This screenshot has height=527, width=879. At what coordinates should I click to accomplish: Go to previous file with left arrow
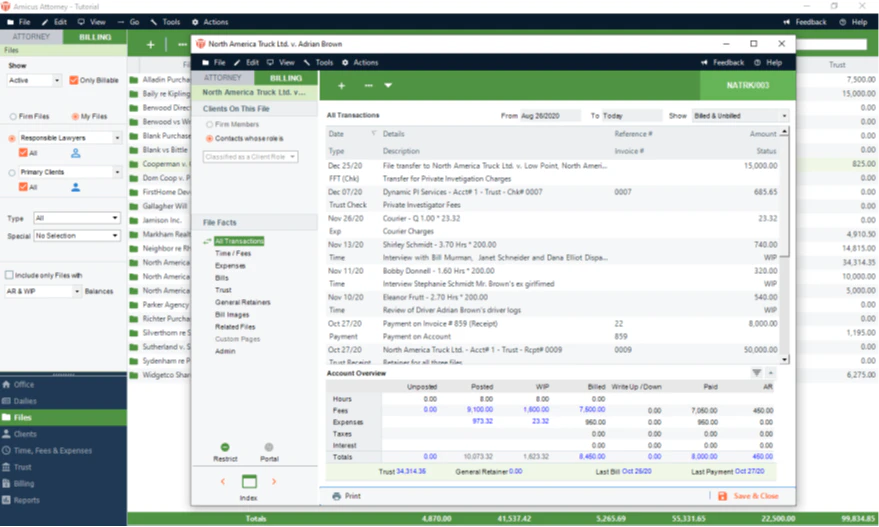point(223,482)
